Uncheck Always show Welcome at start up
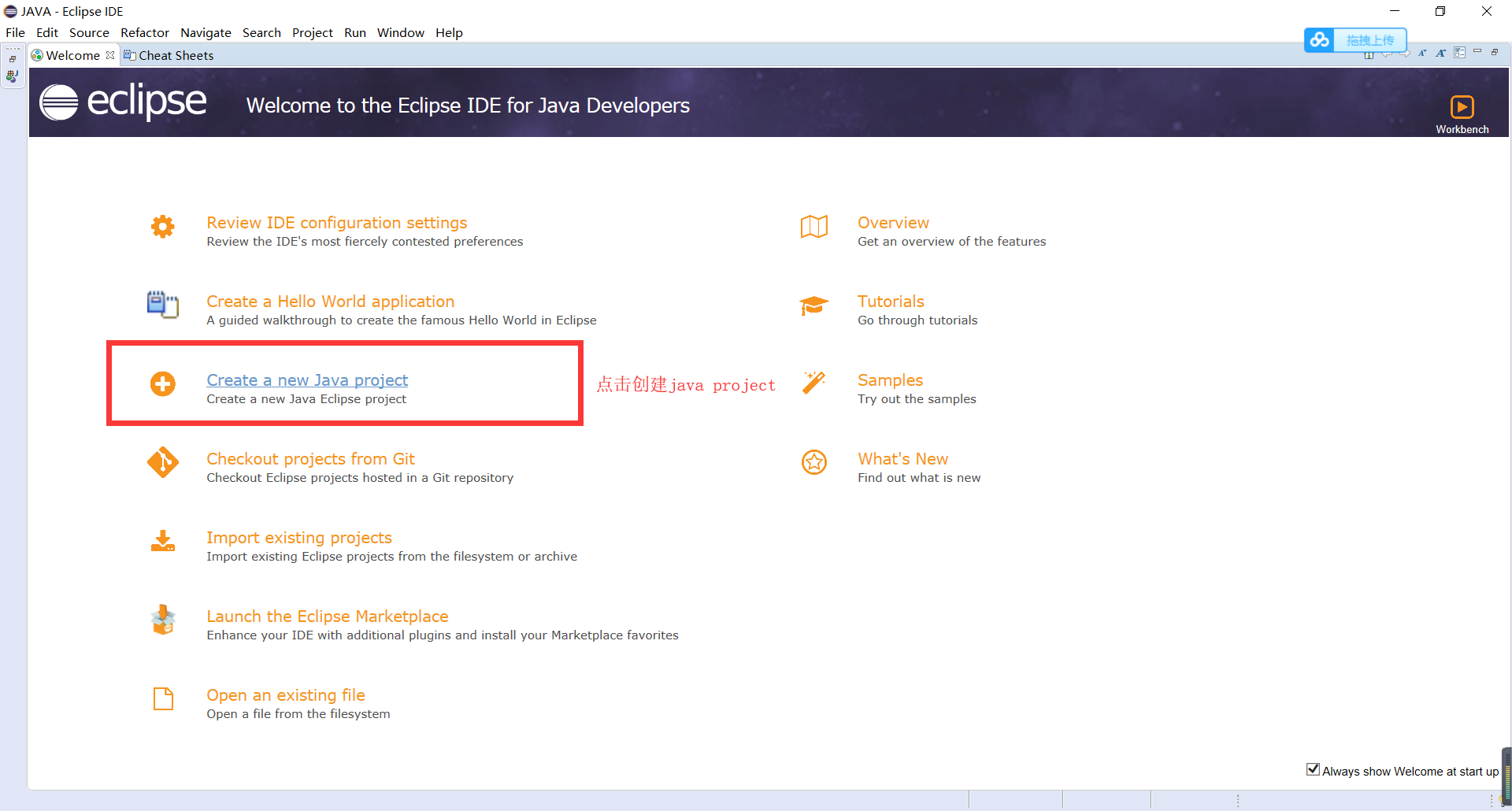This screenshot has width=1512, height=811. pyautogui.click(x=1313, y=769)
